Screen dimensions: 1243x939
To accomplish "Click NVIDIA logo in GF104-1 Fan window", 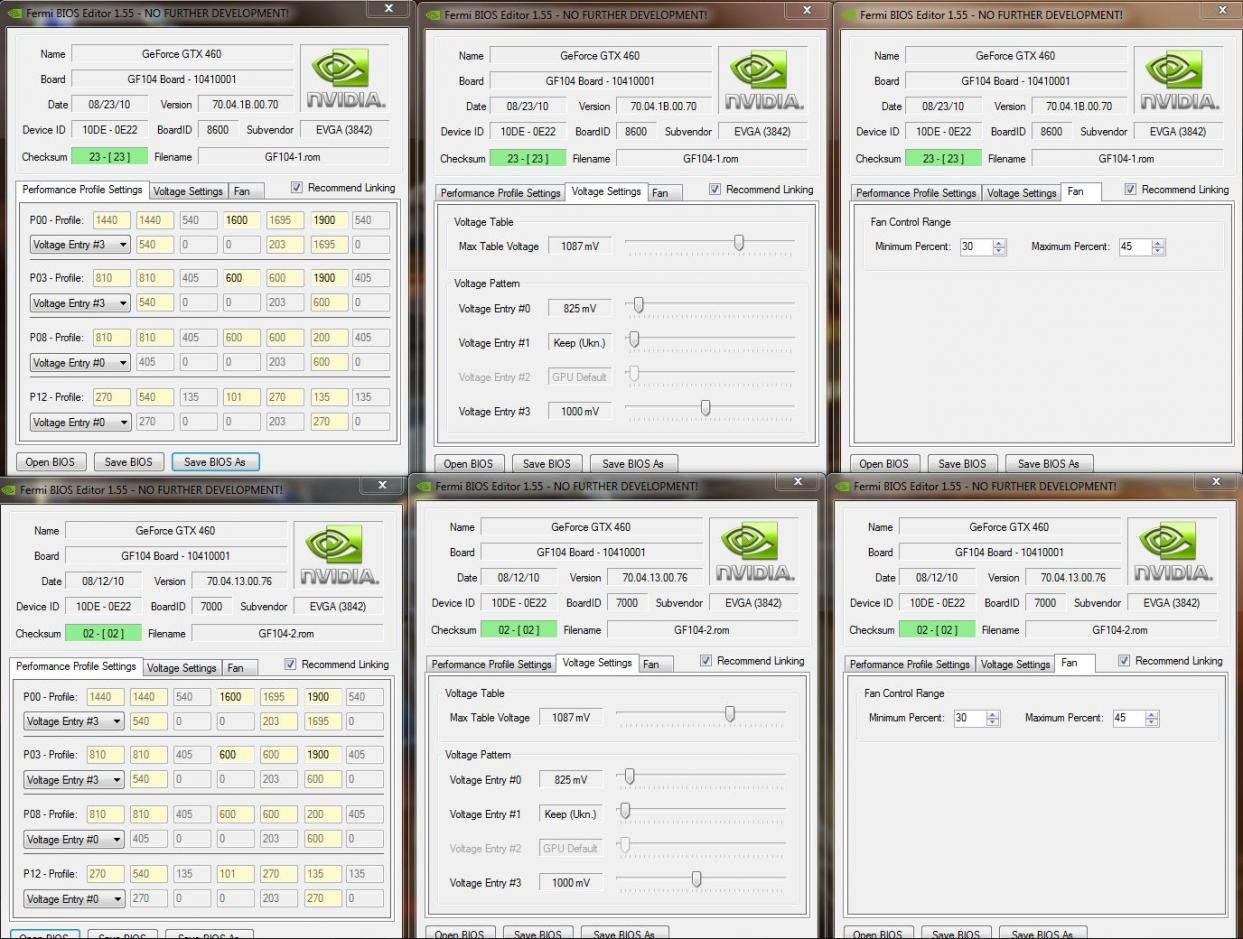I will point(1179,79).
